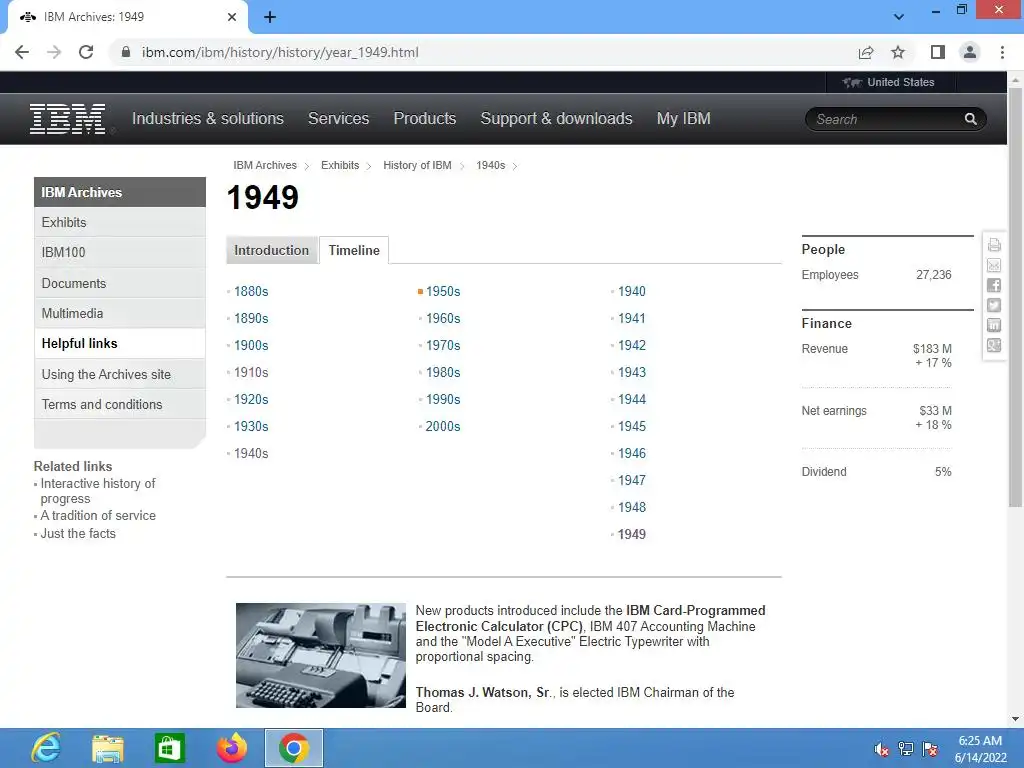The height and width of the screenshot is (768, 1024).
Task: Open Industries & solutions menu
Action: 208,118
